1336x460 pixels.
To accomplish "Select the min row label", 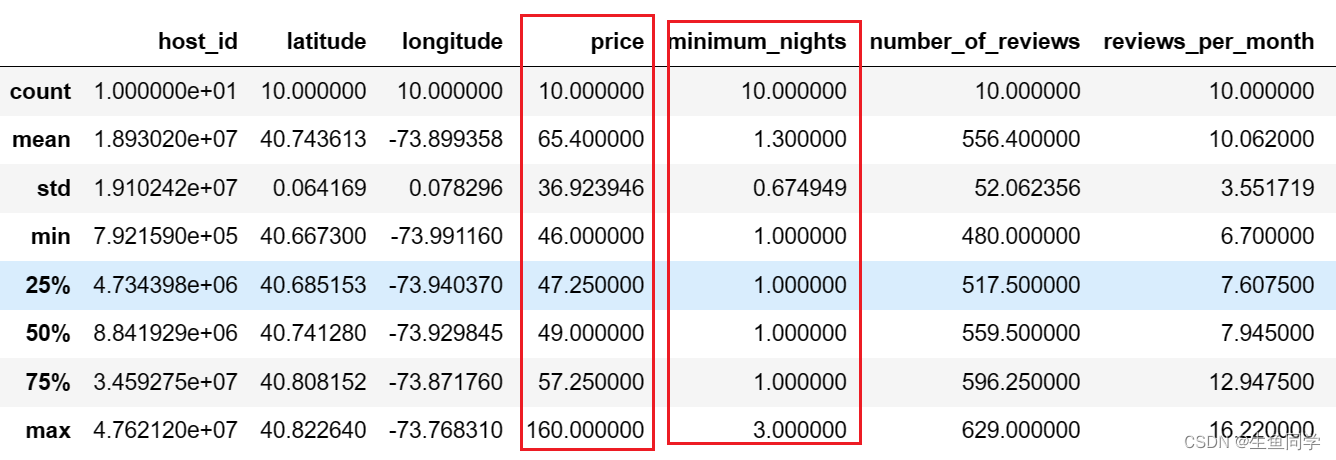I will point(52,236).
